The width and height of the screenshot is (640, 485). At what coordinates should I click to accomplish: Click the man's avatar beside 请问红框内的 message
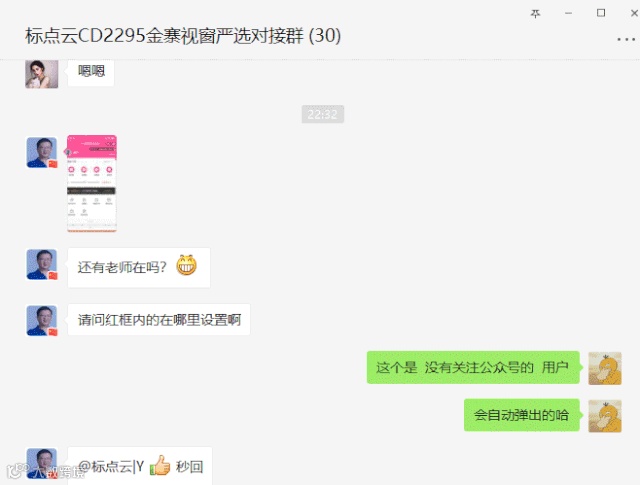pyautogui.click(x=42, y=320)
